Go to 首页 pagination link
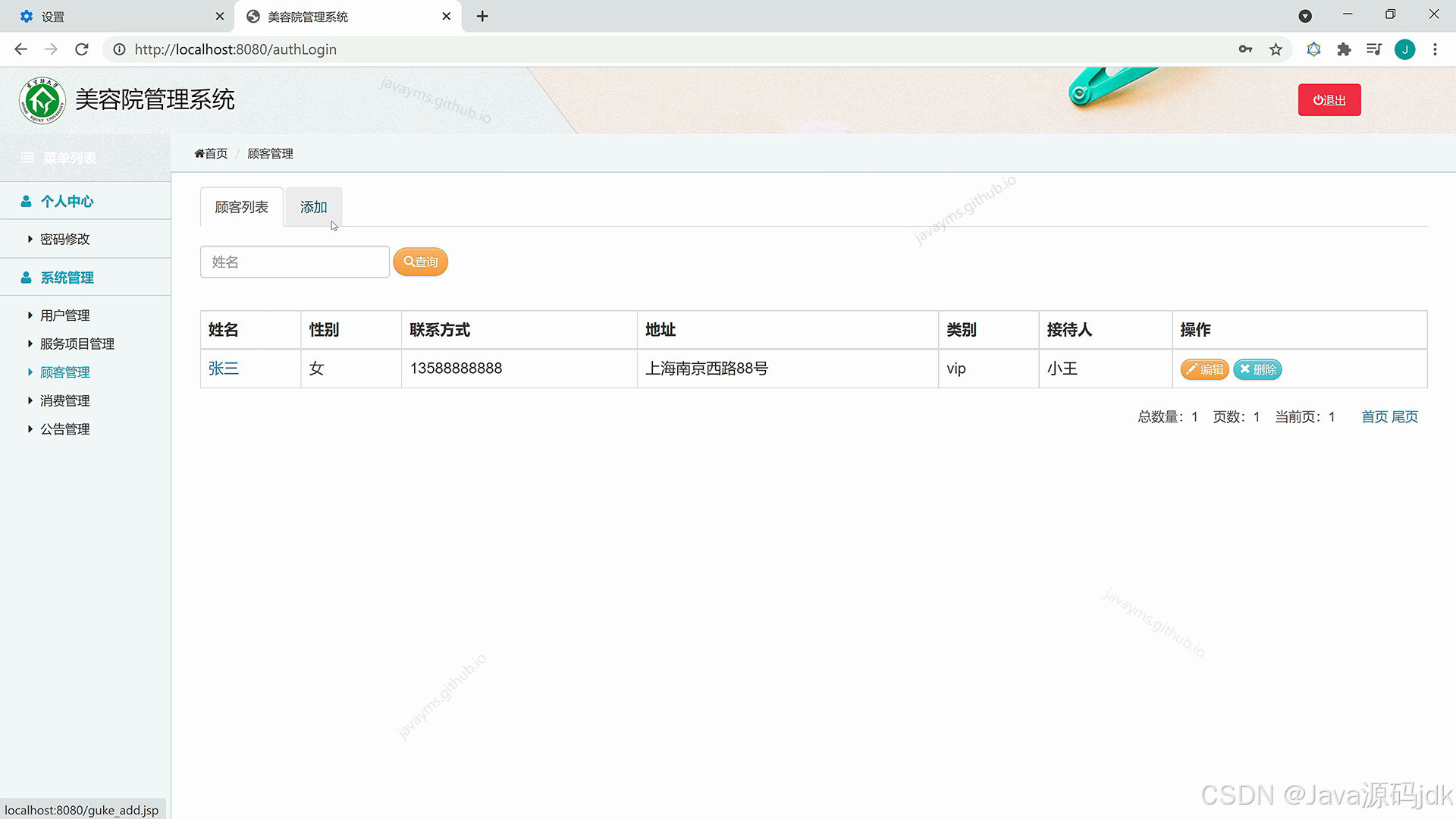Screen dimensions: 1456x819 pos(1374,416)
